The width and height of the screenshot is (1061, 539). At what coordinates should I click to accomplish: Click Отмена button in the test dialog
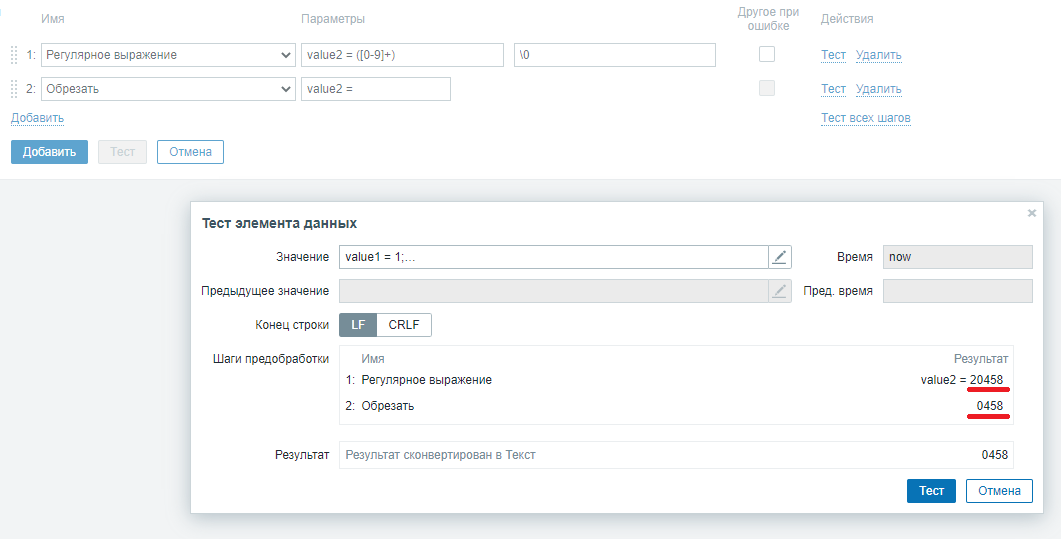click(x=999, y=491)
